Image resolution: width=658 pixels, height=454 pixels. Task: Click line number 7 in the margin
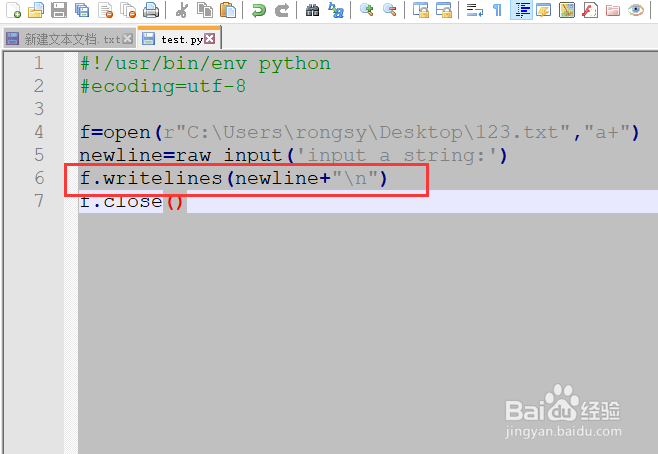[39, 201]
